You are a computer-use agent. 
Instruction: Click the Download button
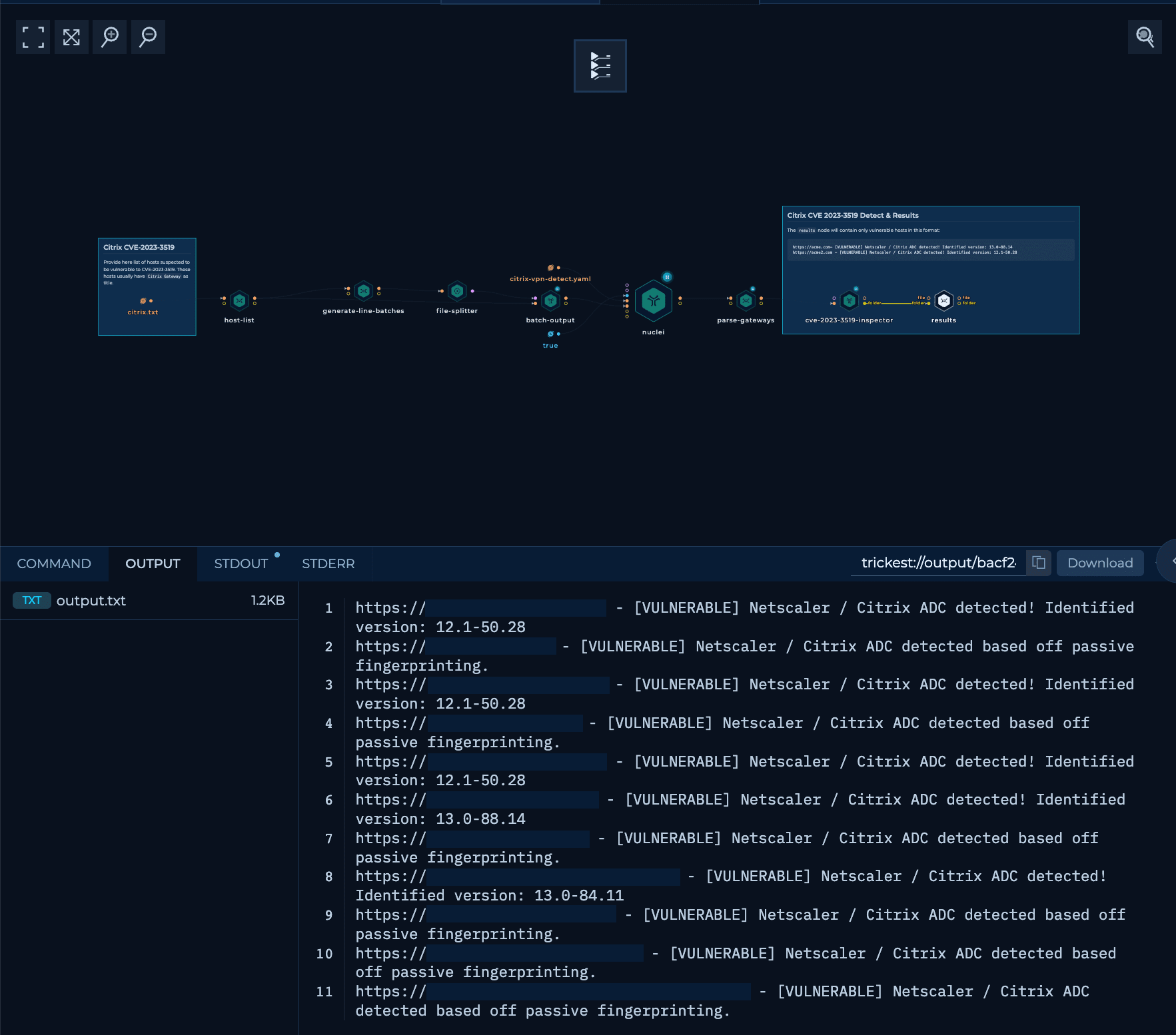[x=1100, y=563]
